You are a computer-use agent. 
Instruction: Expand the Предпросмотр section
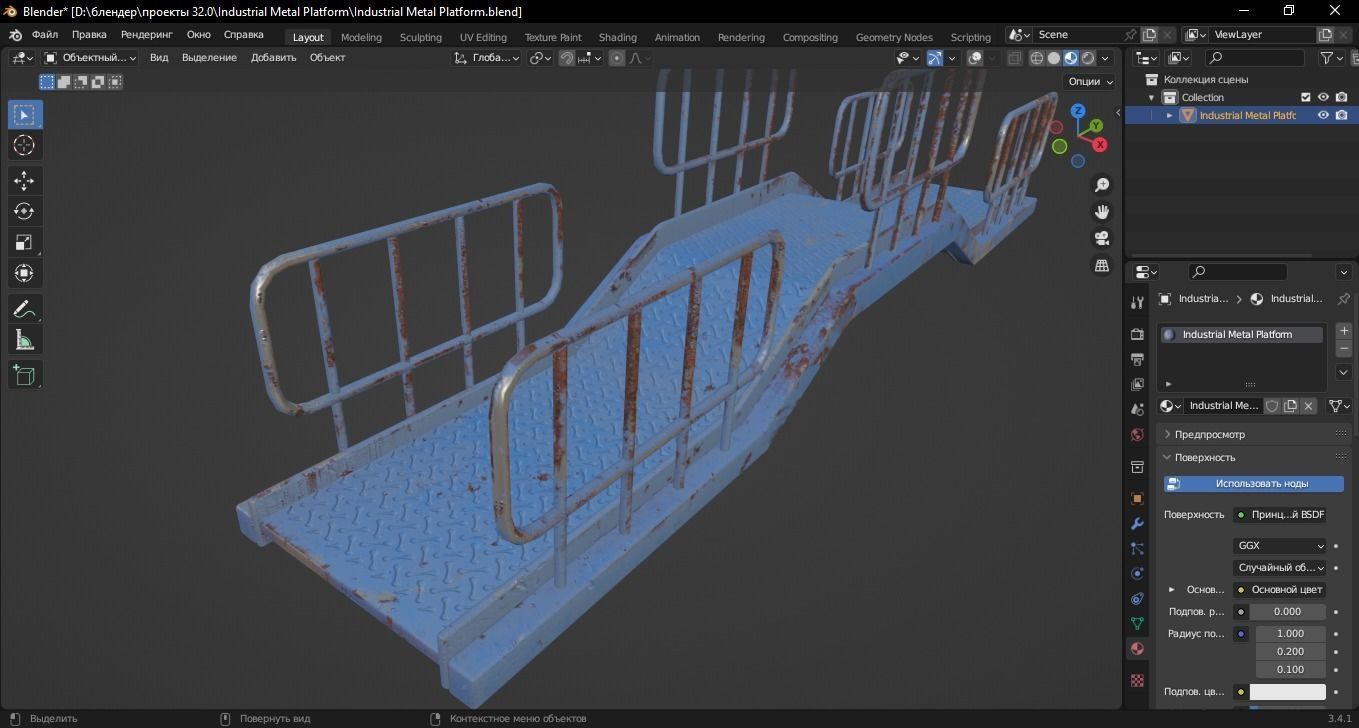(x=1209, y=433)
